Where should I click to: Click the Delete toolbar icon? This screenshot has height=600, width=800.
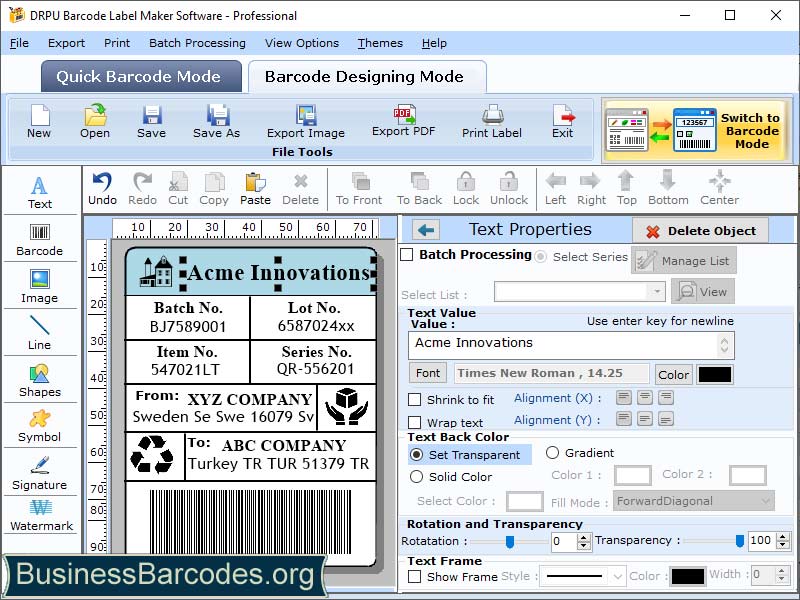(x=301, y=189)
